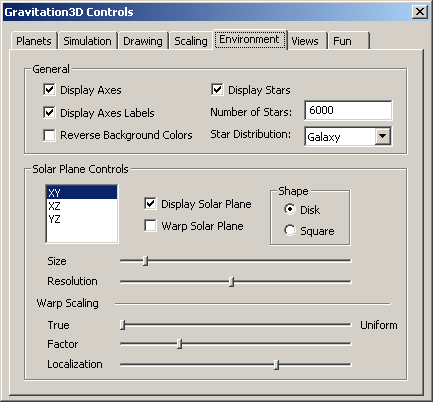Click the Resolution slider thumb
The width and height of the screenshot is (433, 402).
pos(232,281)
